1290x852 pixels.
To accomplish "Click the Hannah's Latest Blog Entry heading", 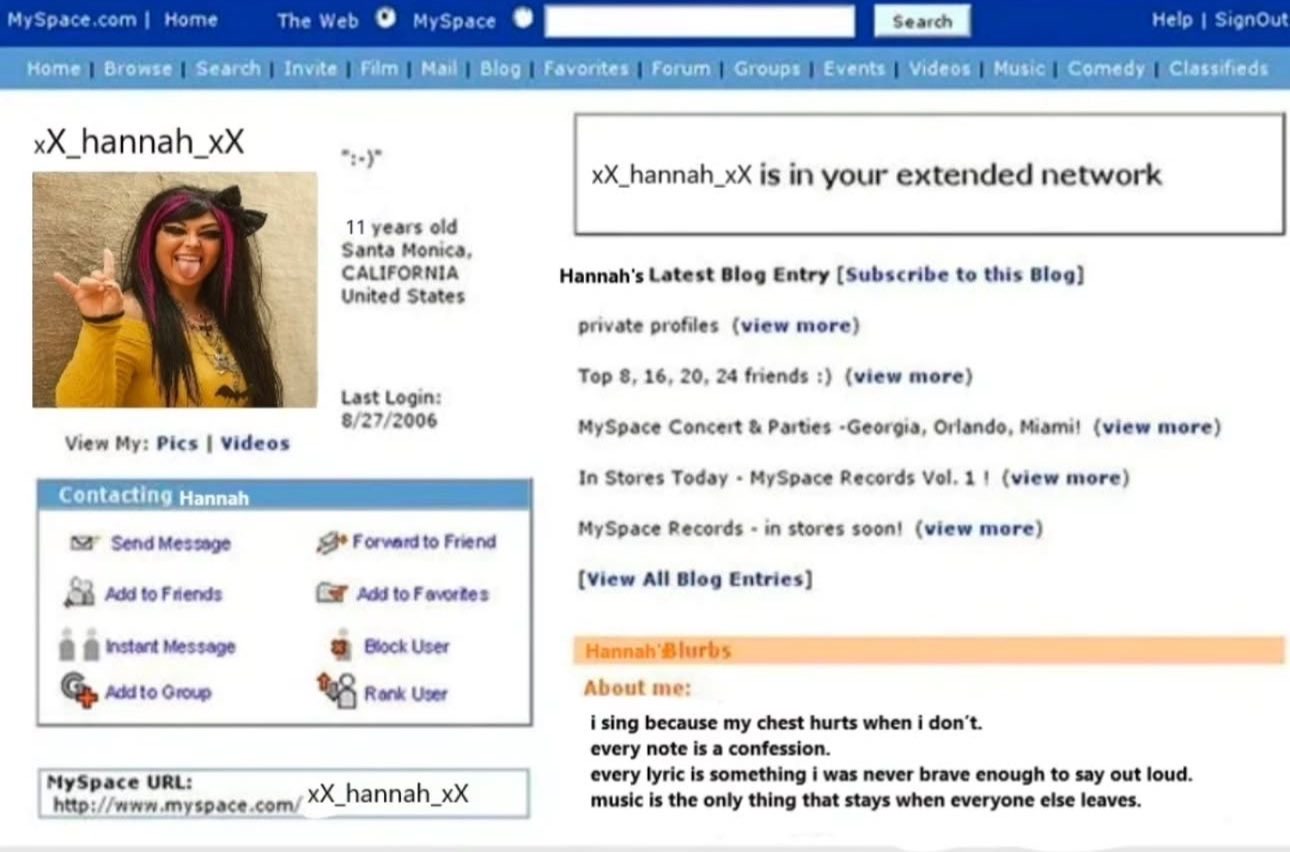I will coord(694,274).
